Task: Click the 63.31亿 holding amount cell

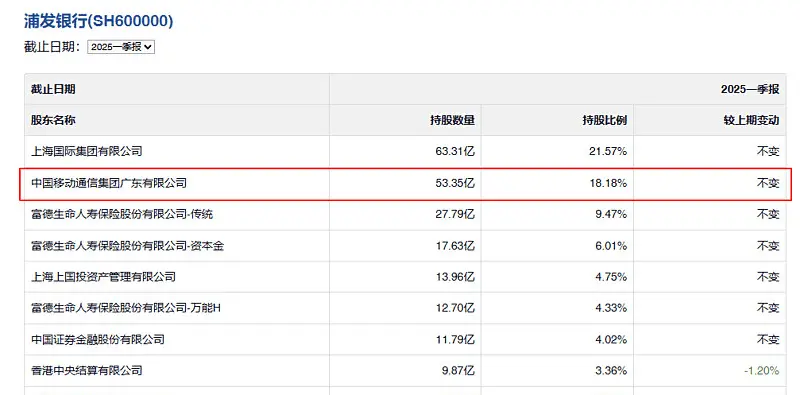Action: tap(452, 151)
